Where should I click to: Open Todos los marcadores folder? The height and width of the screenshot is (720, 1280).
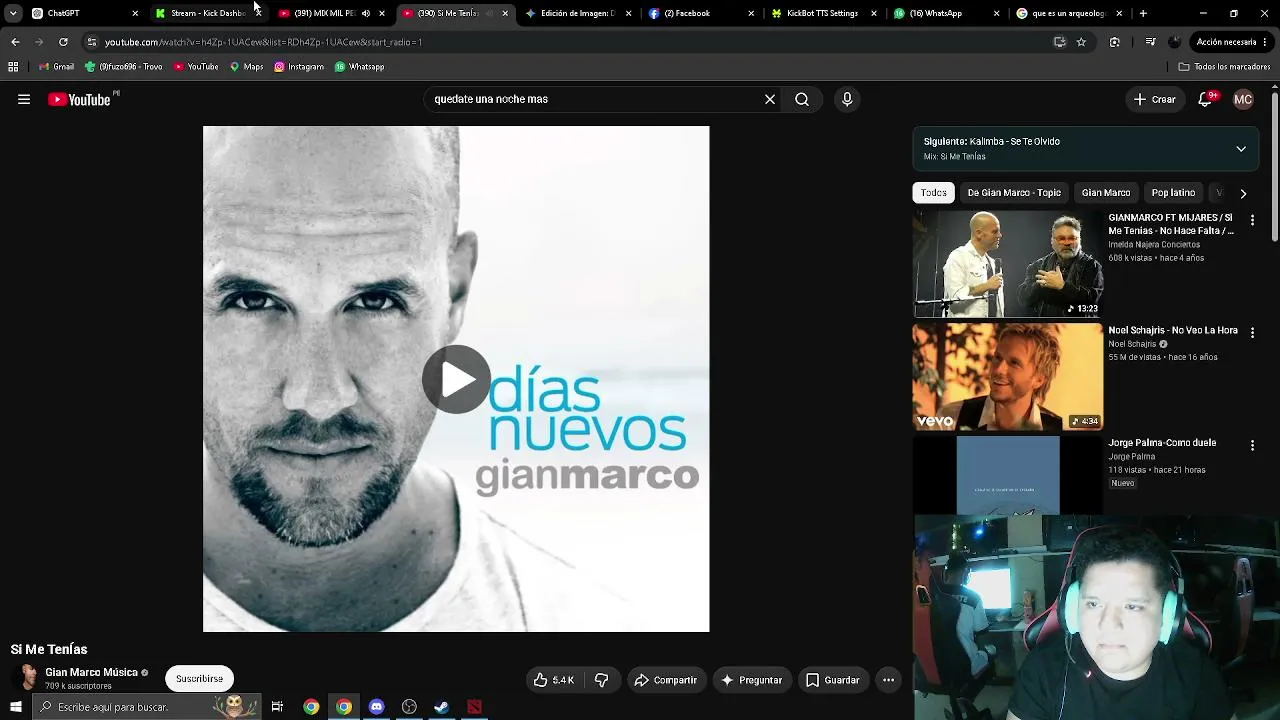click(1224, 67)
